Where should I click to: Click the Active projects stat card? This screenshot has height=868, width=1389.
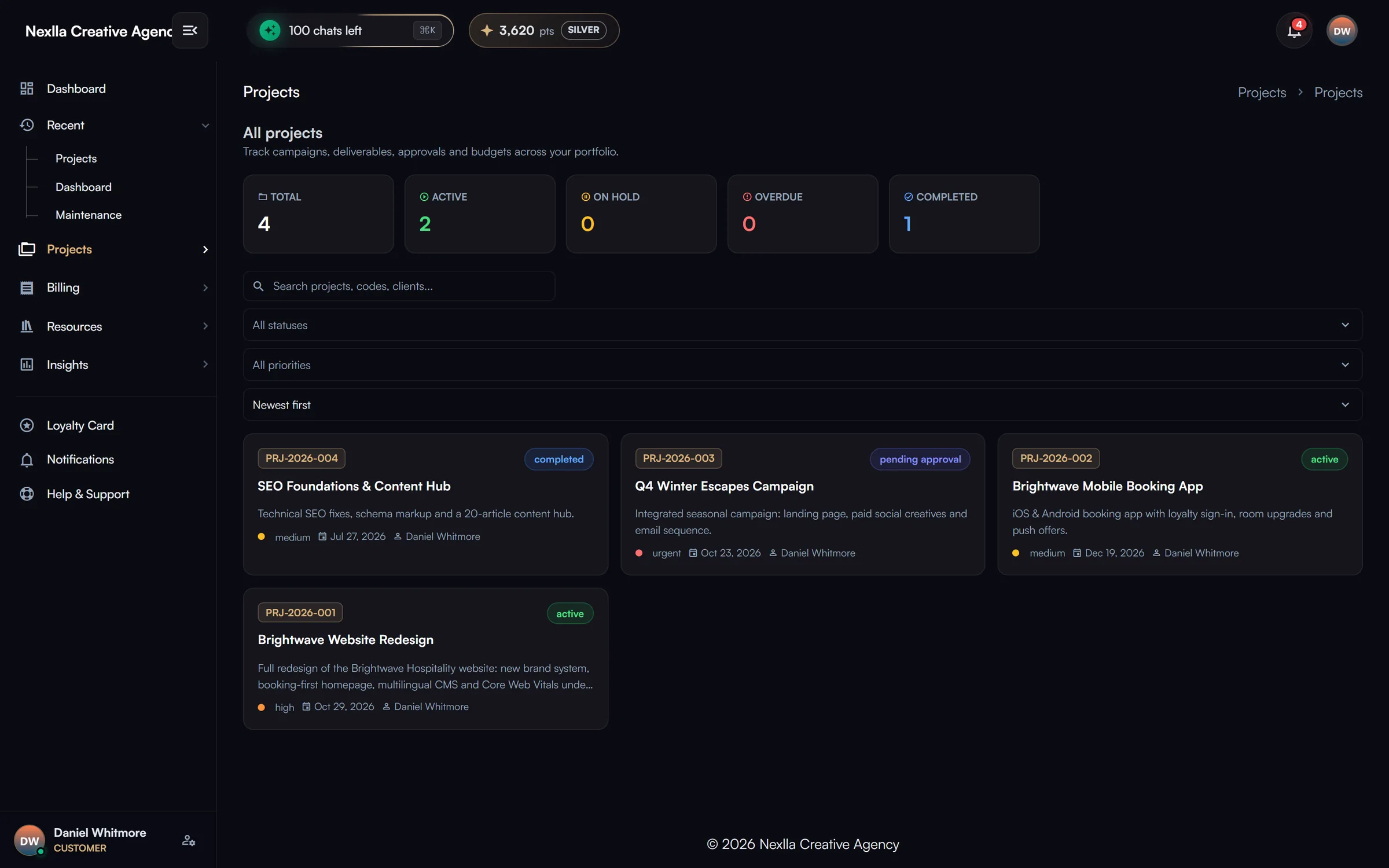480,214
